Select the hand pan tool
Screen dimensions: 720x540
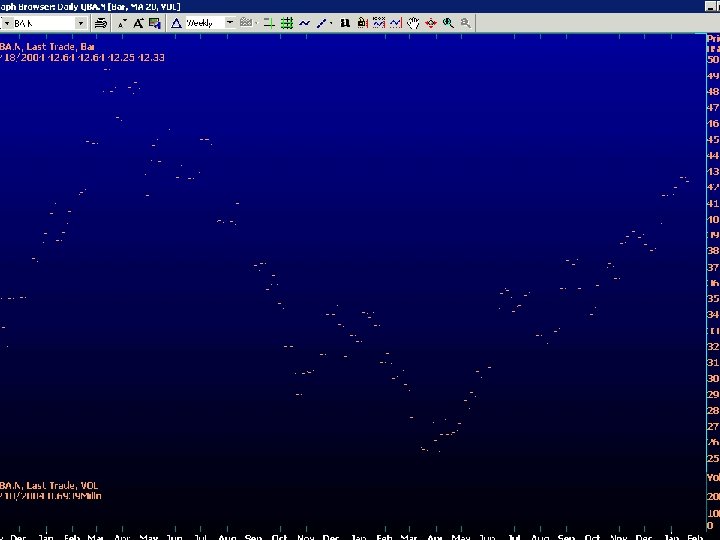[x=413, y=23]
